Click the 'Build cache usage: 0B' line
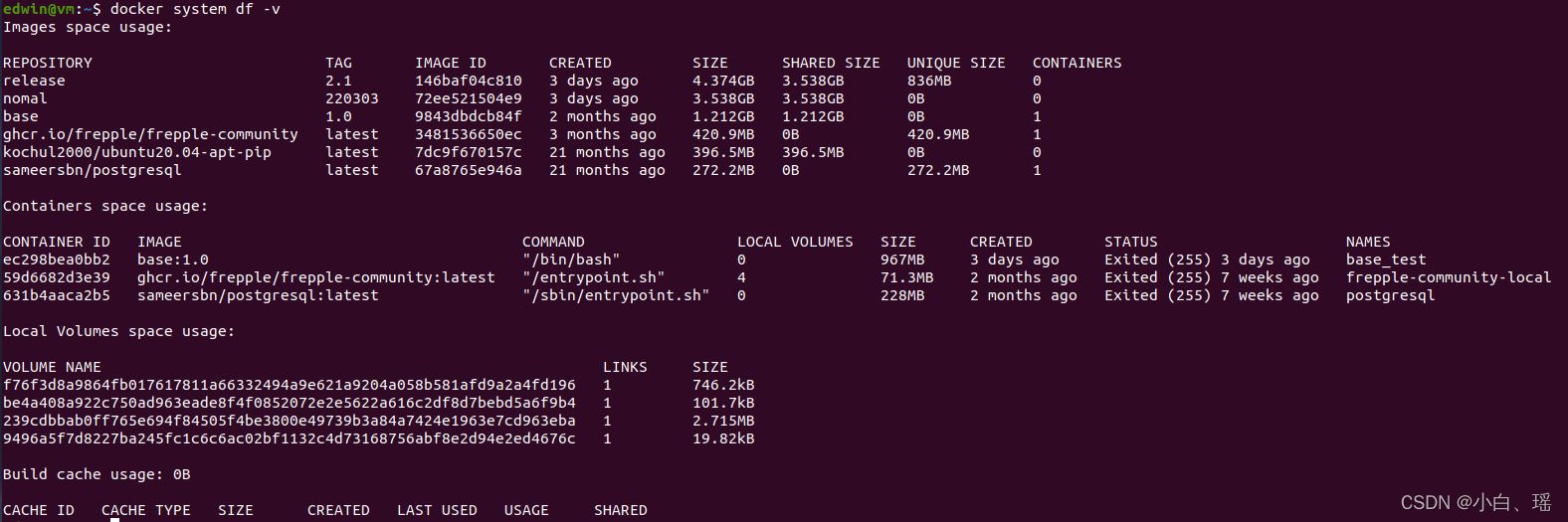The height and width of the screenshot is (522, 1568). point(97,474)
